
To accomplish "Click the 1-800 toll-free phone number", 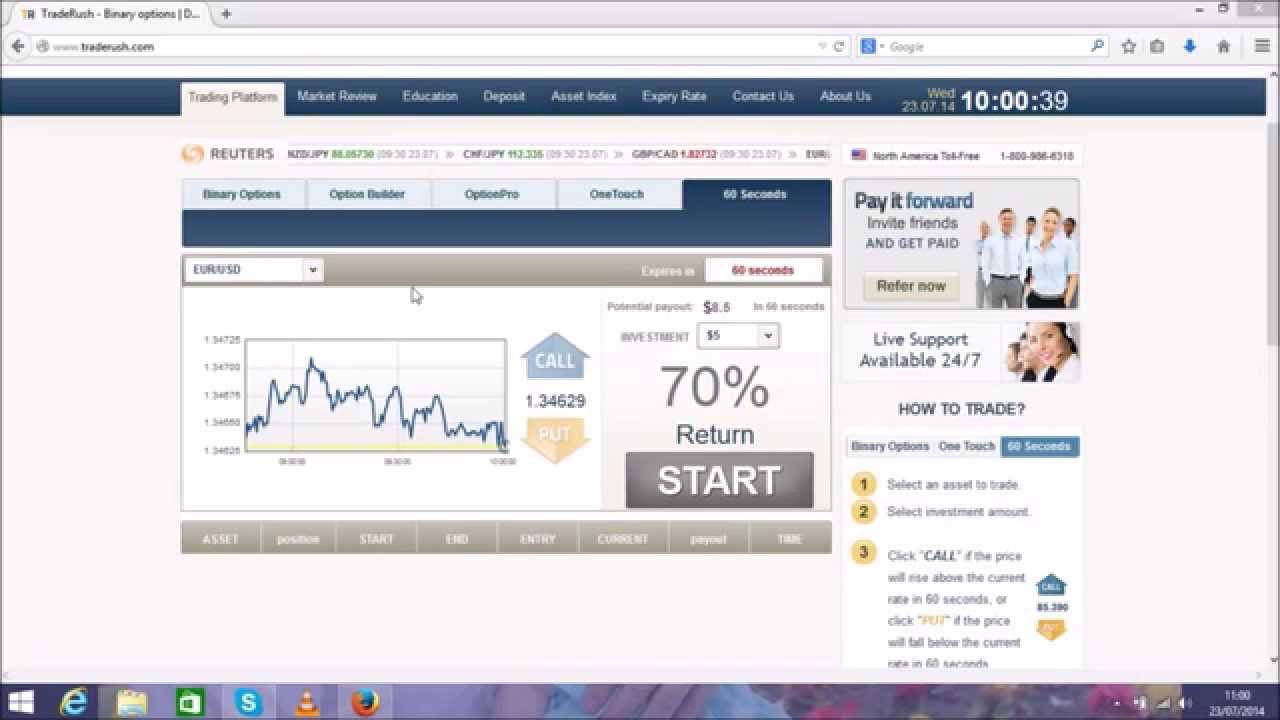I will click(1037, 156).
